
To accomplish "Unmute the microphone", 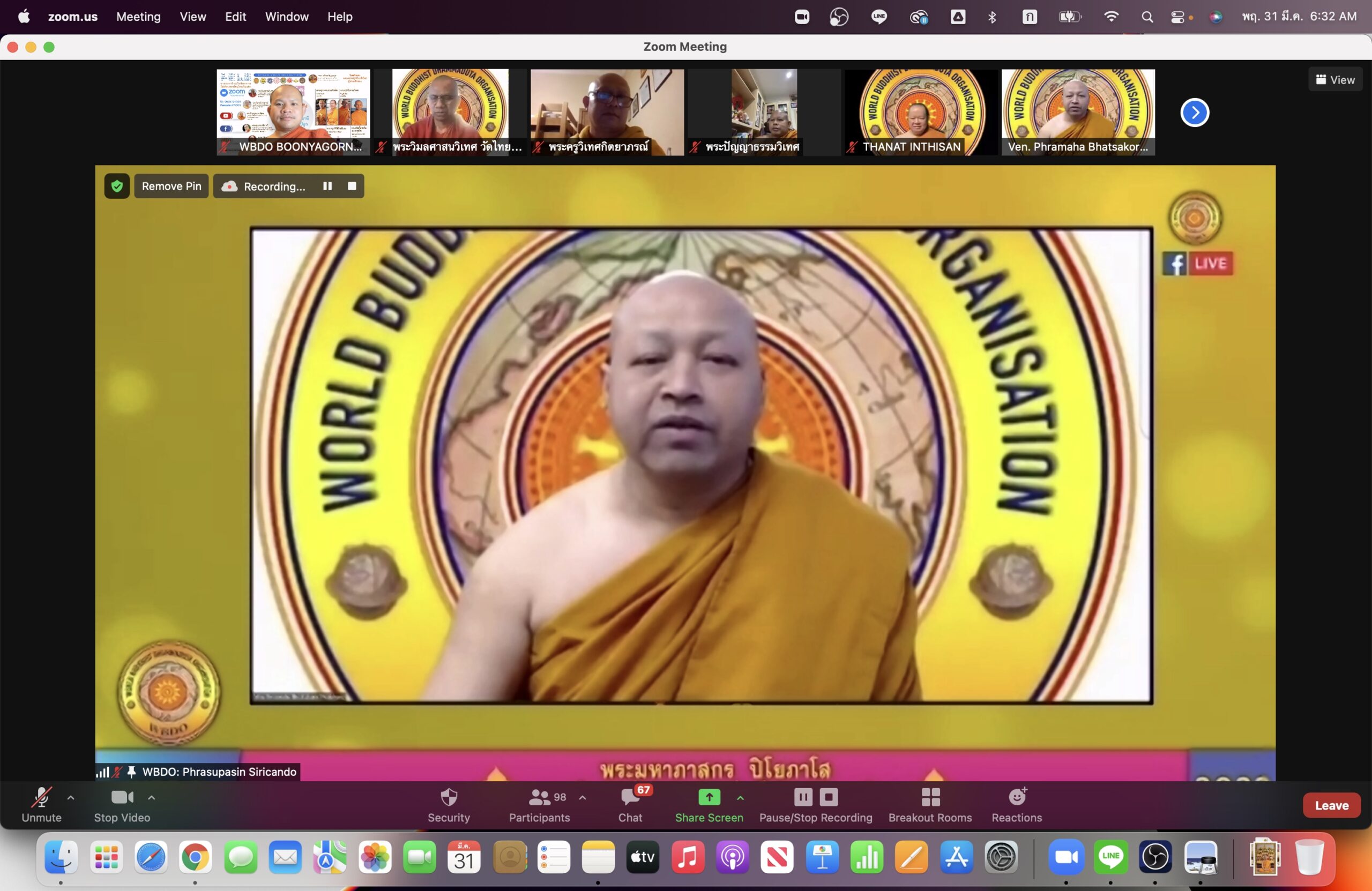I will (41, 798).
